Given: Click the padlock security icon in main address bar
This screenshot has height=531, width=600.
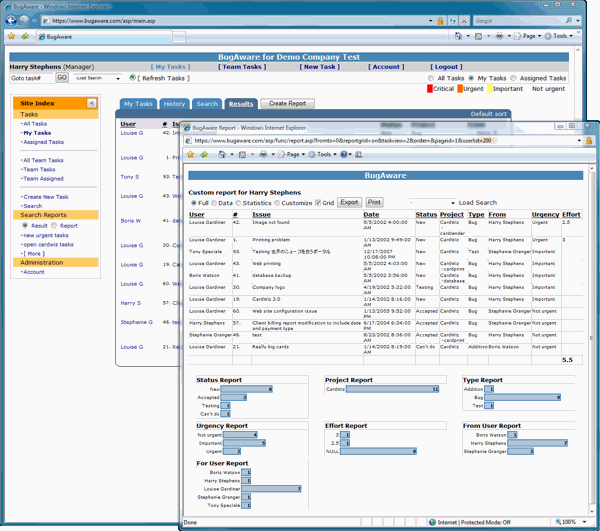Looking at the screenshot, I should point(440,21).
